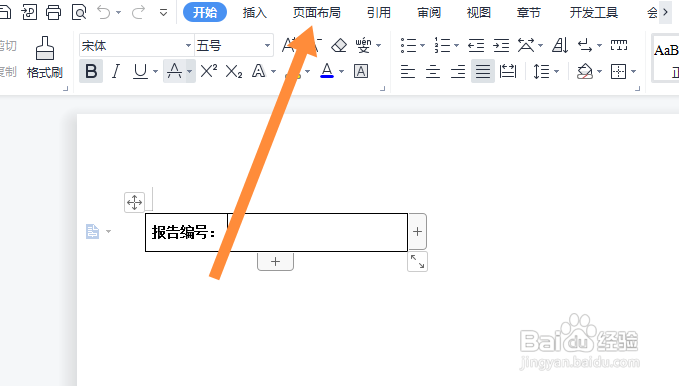This screenshot has height=386, width=679.
Task: Expand strikethrough options dropdown
Action: 190,71
